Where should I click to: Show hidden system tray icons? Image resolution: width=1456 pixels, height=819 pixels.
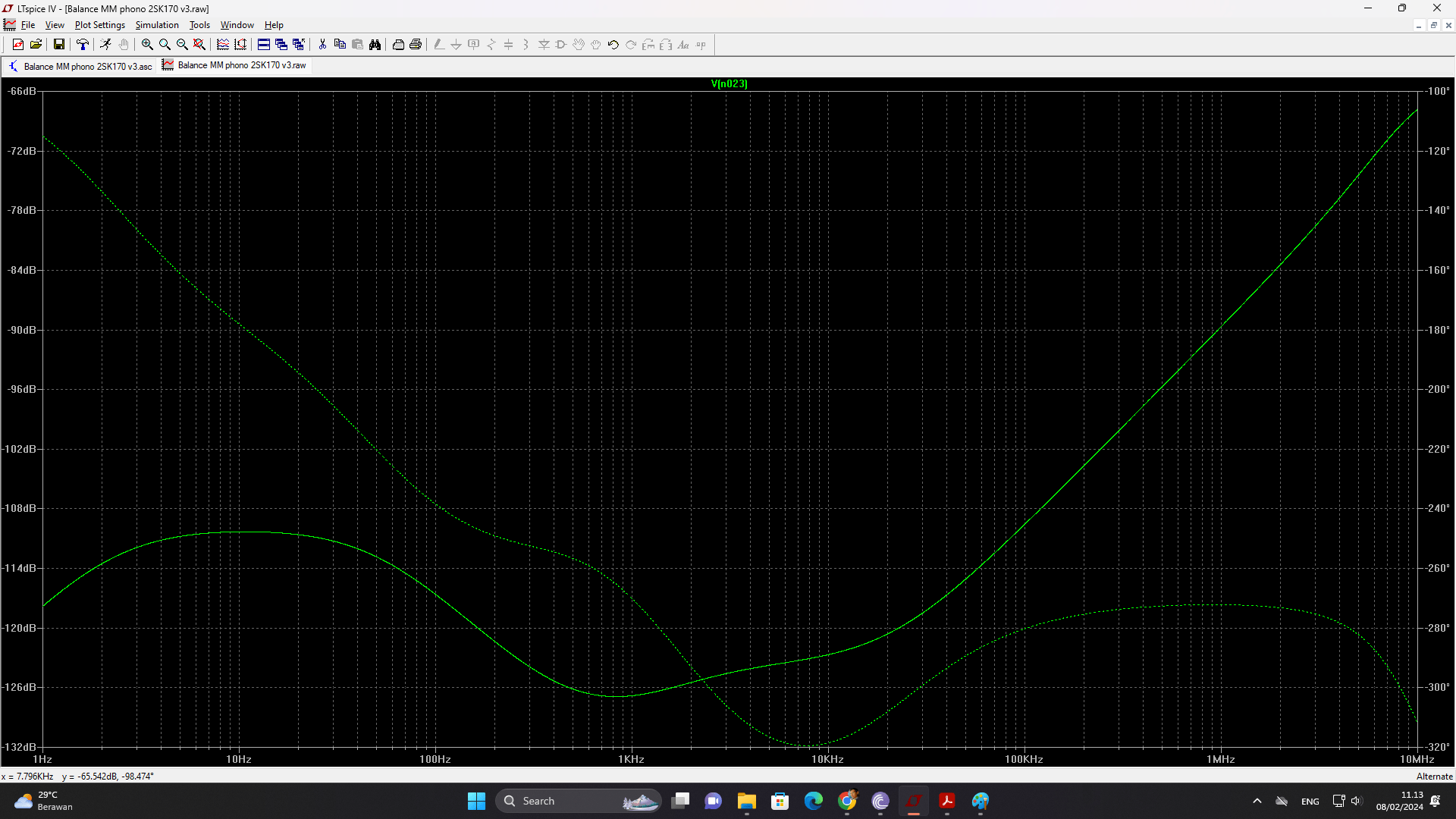pyautogui.click(x=1257, y=801)
